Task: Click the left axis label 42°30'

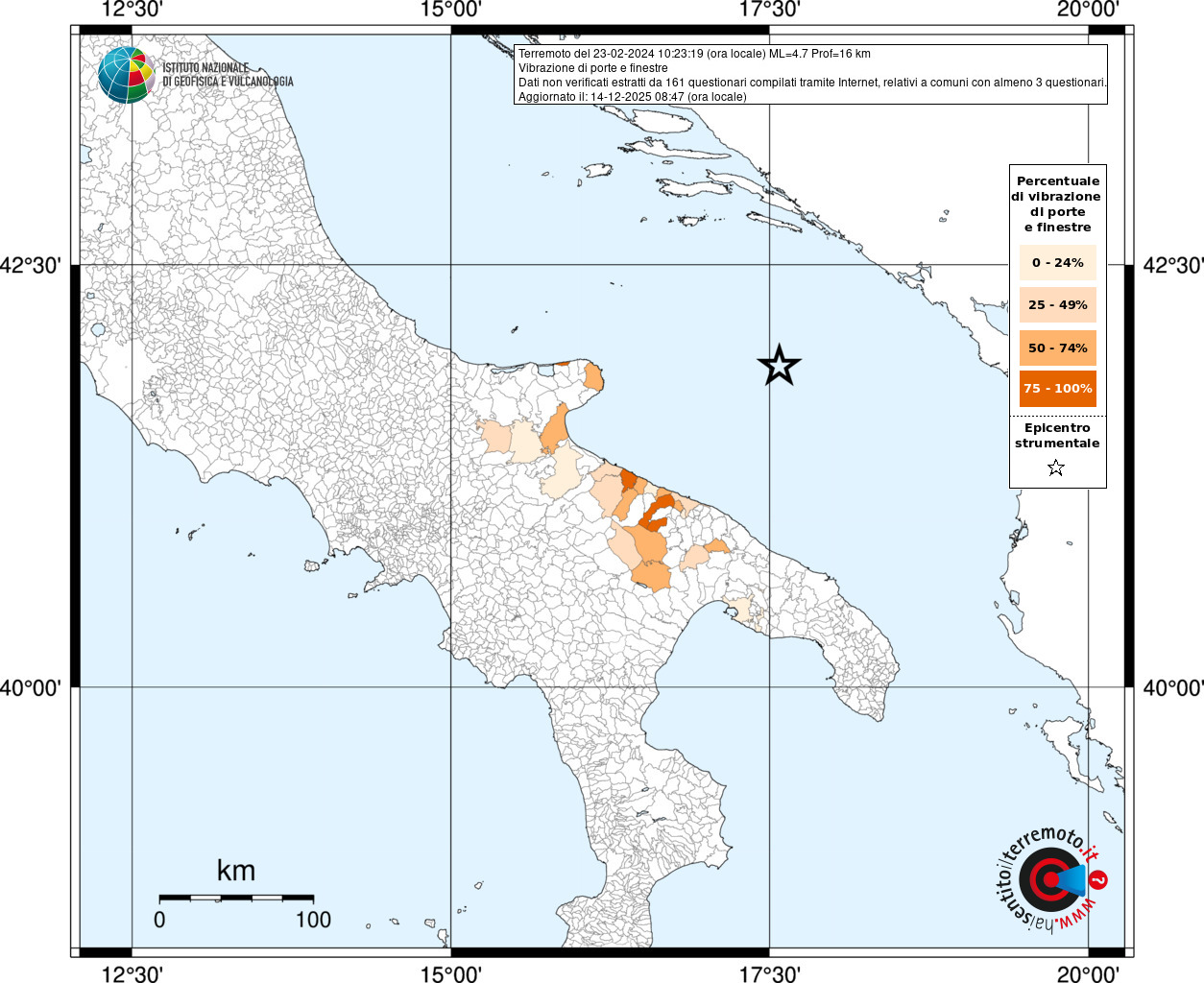Action: (x=32, y=265)
